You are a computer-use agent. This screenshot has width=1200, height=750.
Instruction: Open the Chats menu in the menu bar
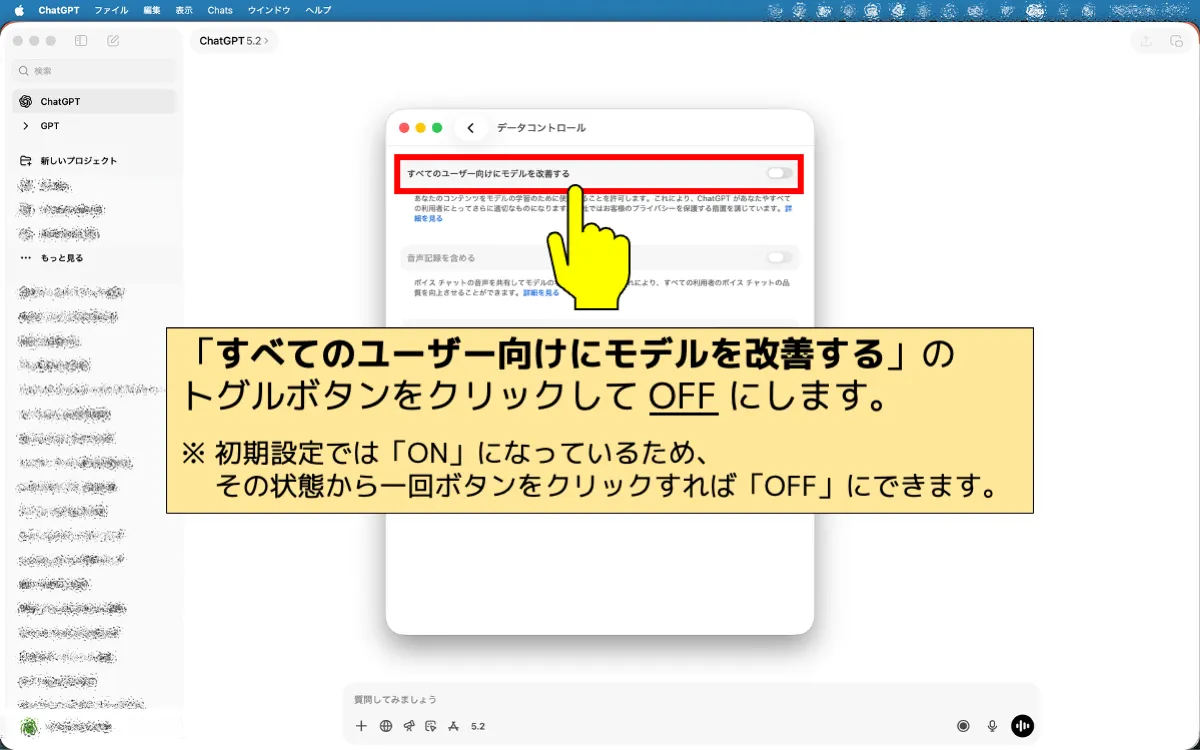(x=219, y=10)
